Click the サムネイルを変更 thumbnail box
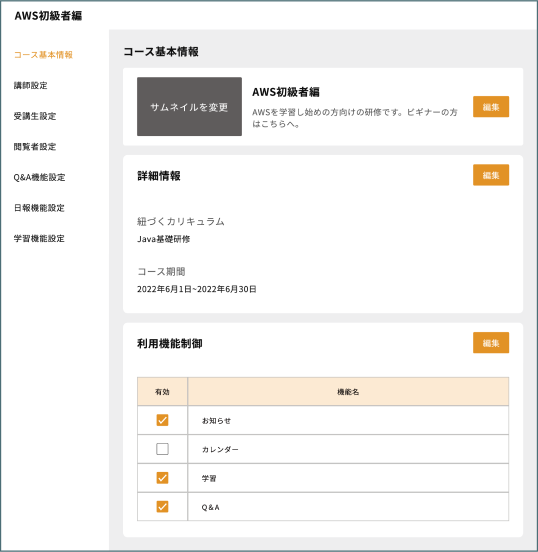The image size is (538, 552). point(189,107)
